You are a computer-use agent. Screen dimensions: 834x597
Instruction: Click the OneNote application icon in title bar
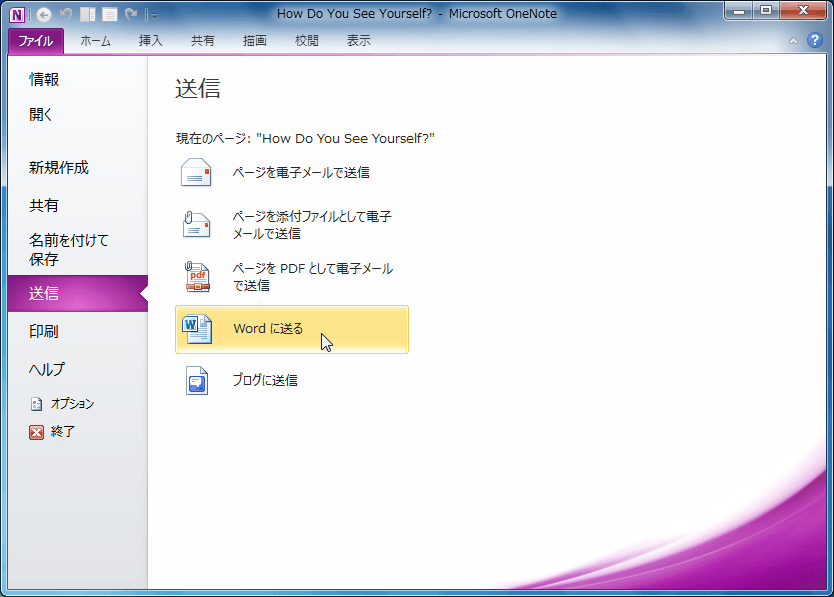tap(16, 14)
